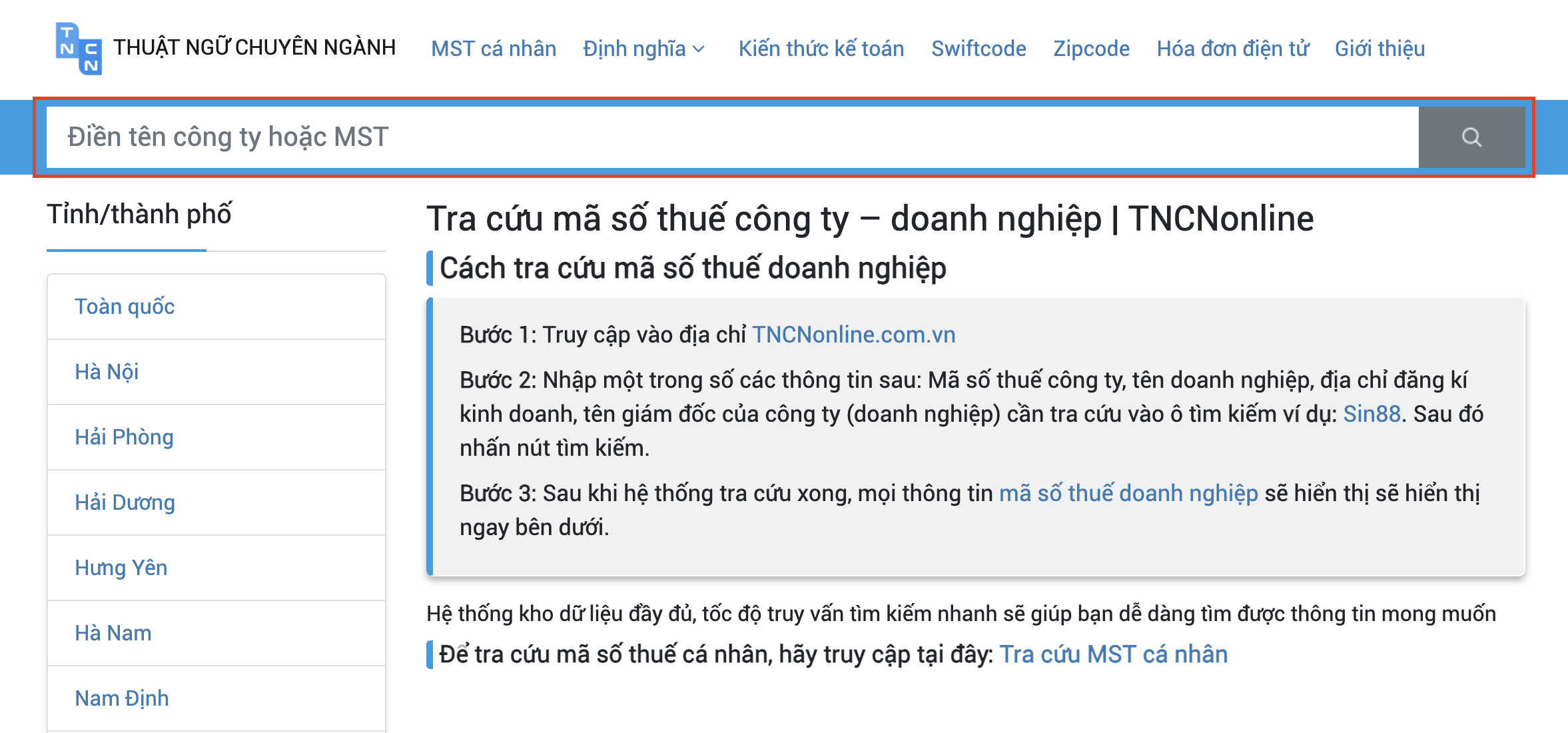Screen dimensions: 1568x733
Task: Open Giới thiệu page
Action: tap(1379, 49)
